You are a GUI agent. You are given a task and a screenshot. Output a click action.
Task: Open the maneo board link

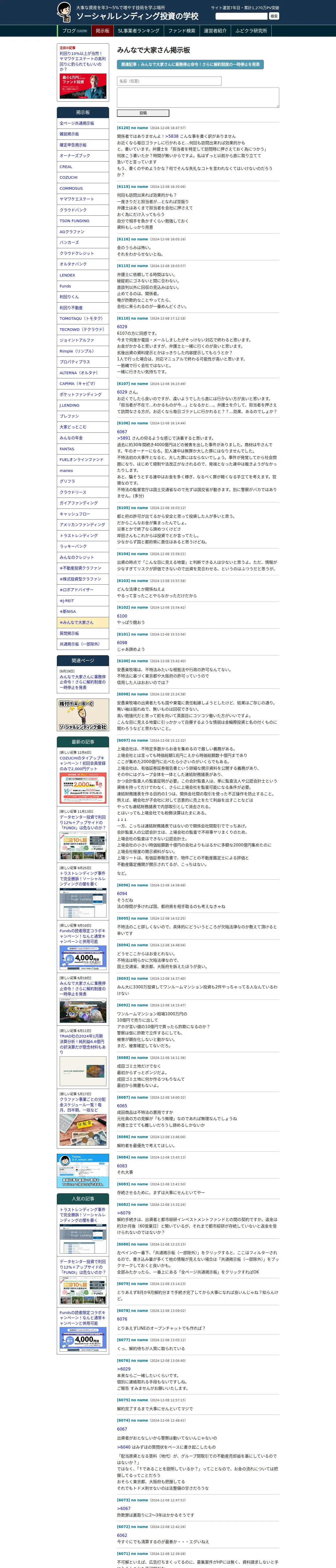pyautogui.click(x=83, y=470)
